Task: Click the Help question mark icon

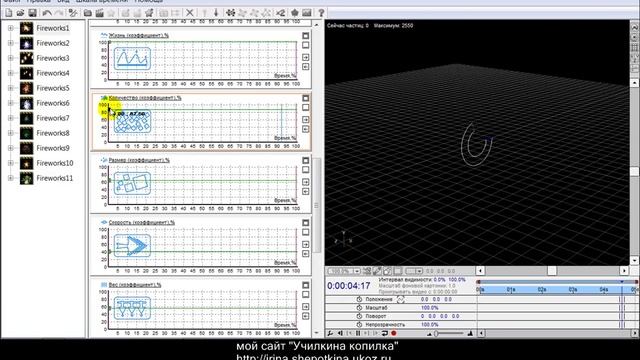Action: (x=321, y=13)
